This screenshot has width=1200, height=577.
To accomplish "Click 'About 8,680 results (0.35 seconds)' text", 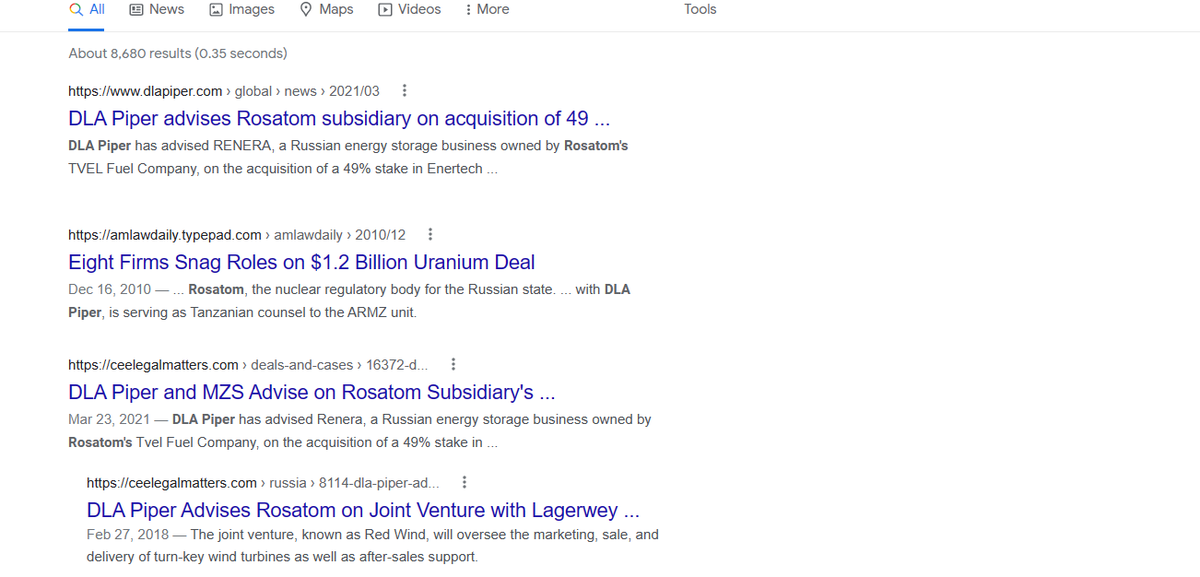I will pos(178,53).
